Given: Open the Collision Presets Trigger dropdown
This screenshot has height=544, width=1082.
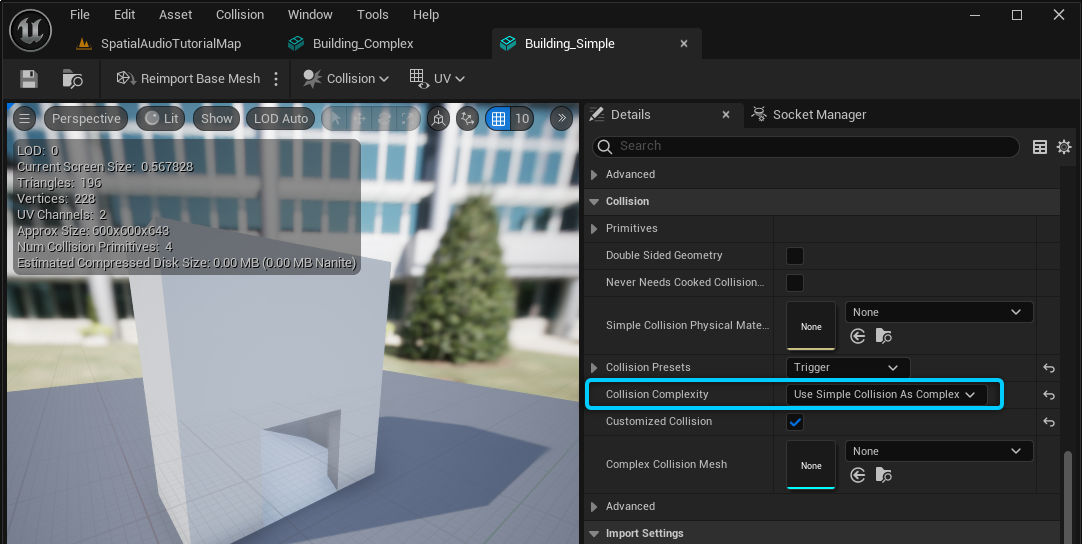Looking at the screenshot, I should [x=848, y=367].
